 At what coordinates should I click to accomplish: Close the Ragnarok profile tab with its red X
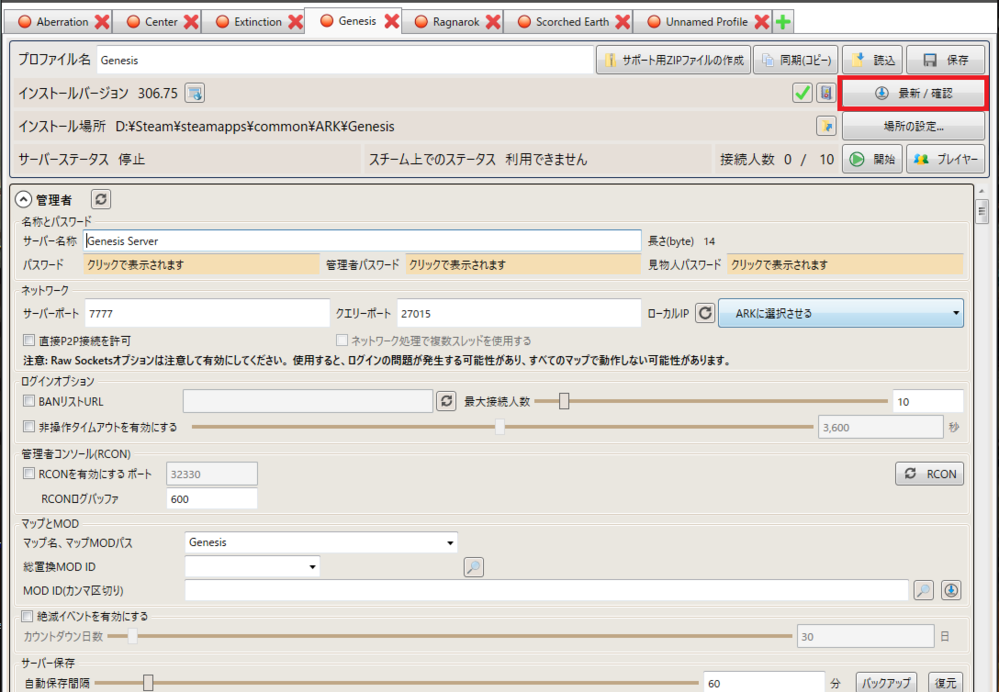tap(493, 21)
